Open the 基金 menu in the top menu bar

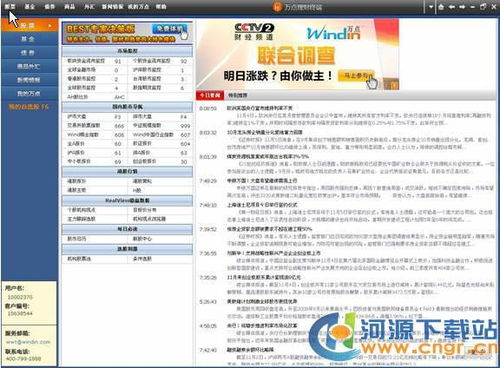tap(30, 7)
